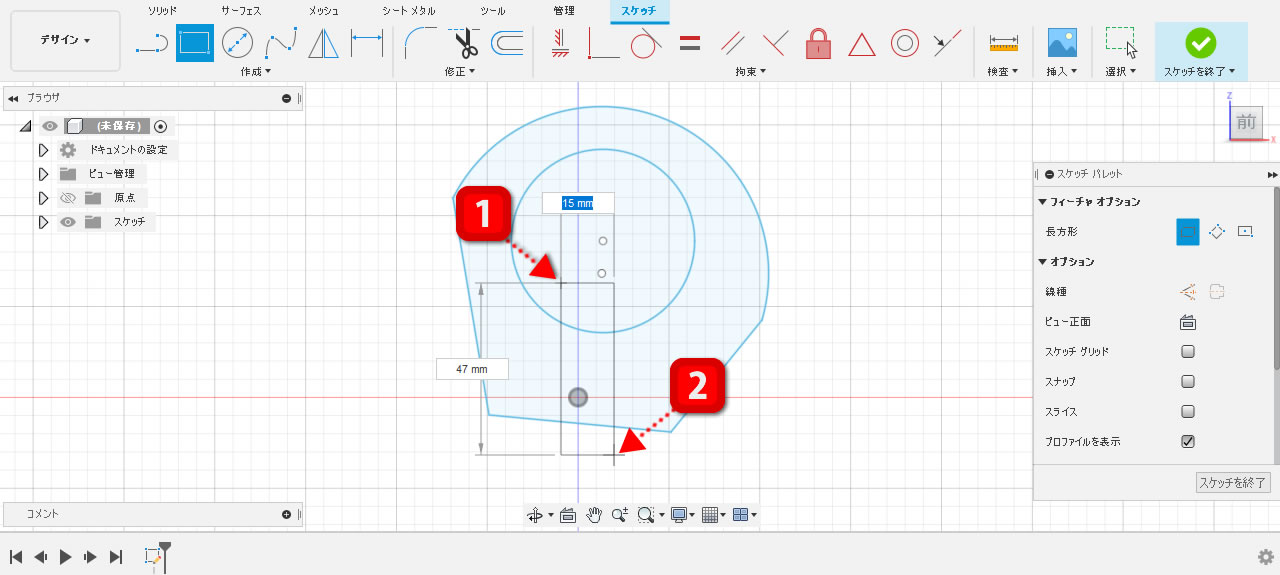
Task: Click the insert image icon
Action: [x=1061, y=43]
